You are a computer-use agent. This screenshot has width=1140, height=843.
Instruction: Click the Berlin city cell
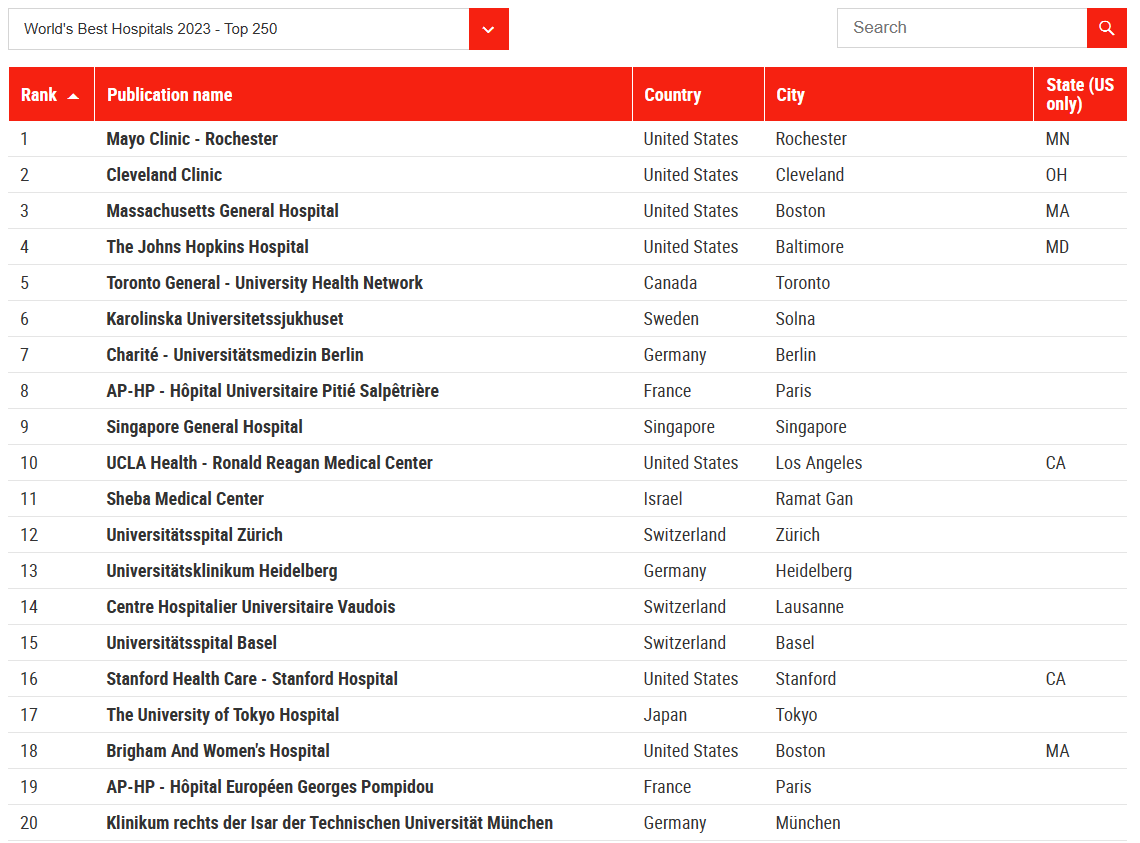(796, 355)
